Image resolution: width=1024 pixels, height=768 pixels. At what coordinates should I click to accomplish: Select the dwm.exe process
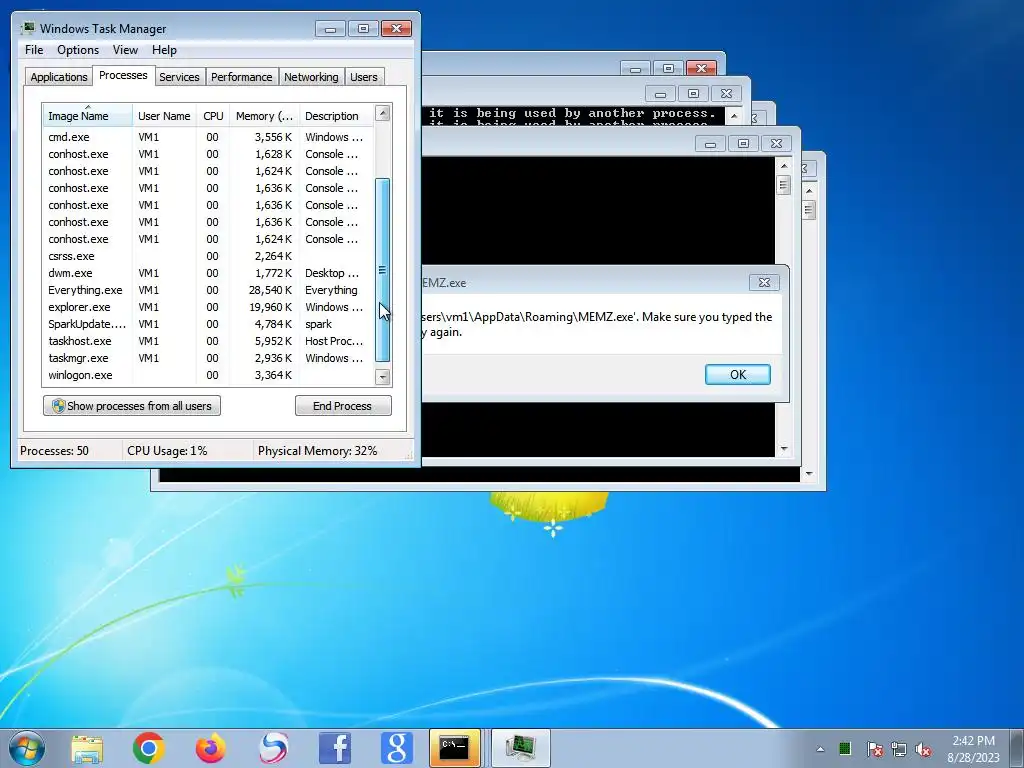pos(208,273)
